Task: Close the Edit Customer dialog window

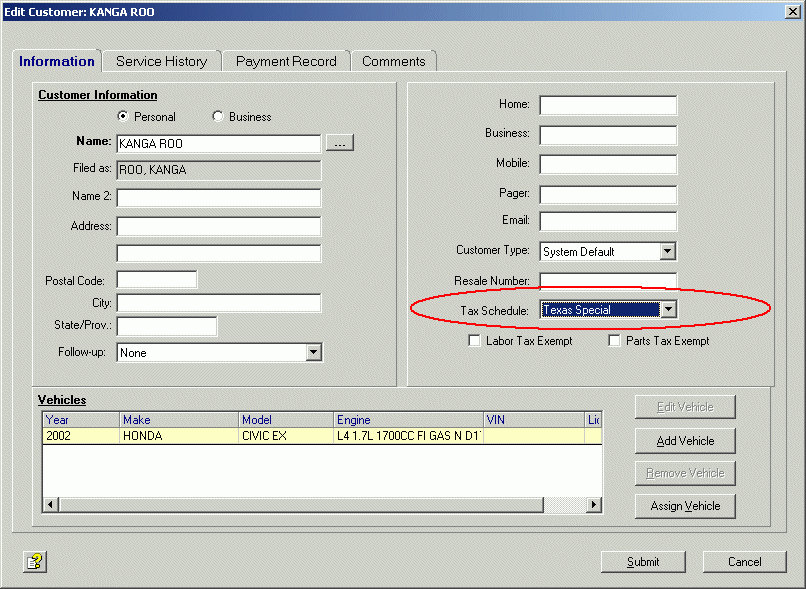Action: 792,11
